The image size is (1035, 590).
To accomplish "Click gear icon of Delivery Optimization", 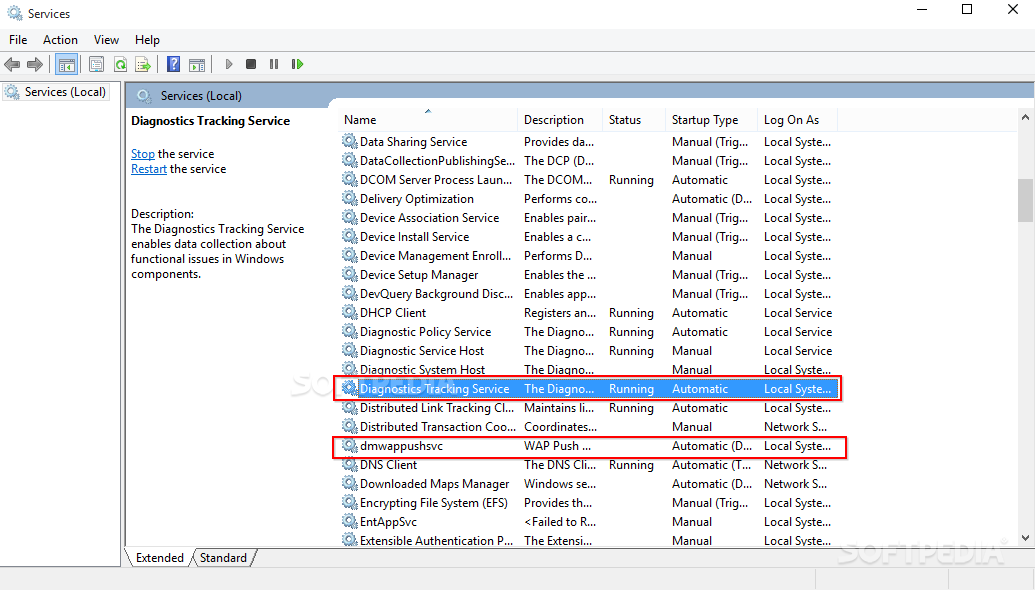I will point(349,198).
